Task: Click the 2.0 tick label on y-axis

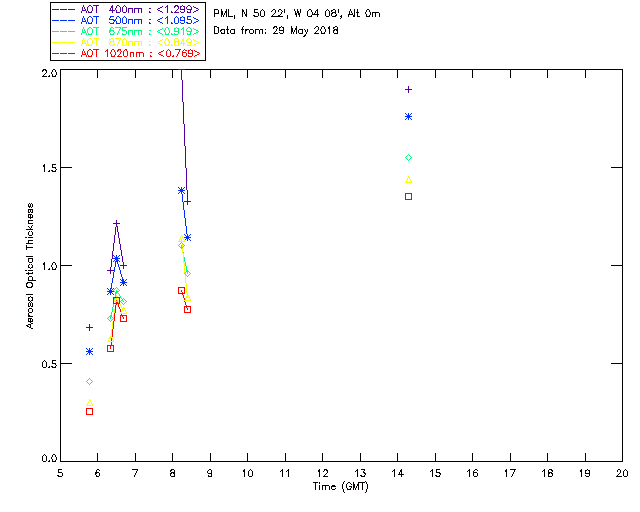Action: coord(48,75)
